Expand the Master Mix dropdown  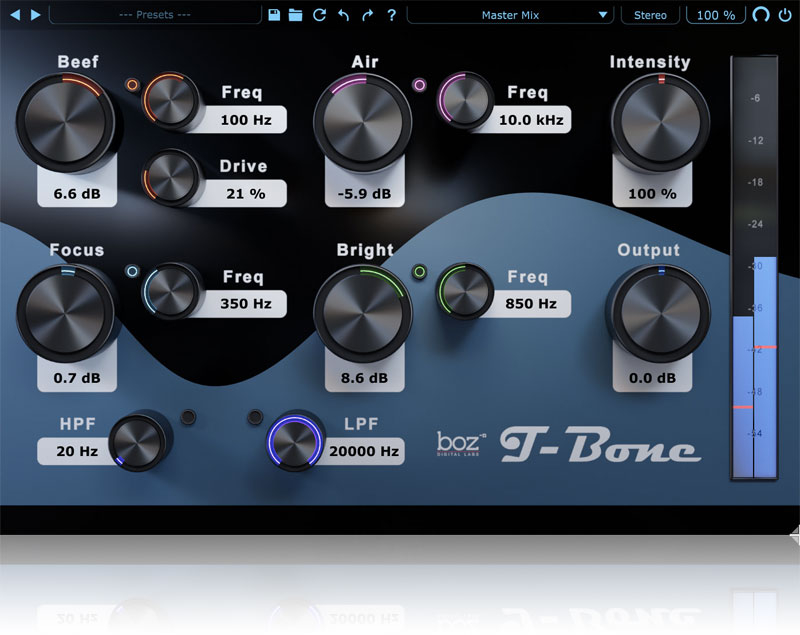(x=511, y=15)
